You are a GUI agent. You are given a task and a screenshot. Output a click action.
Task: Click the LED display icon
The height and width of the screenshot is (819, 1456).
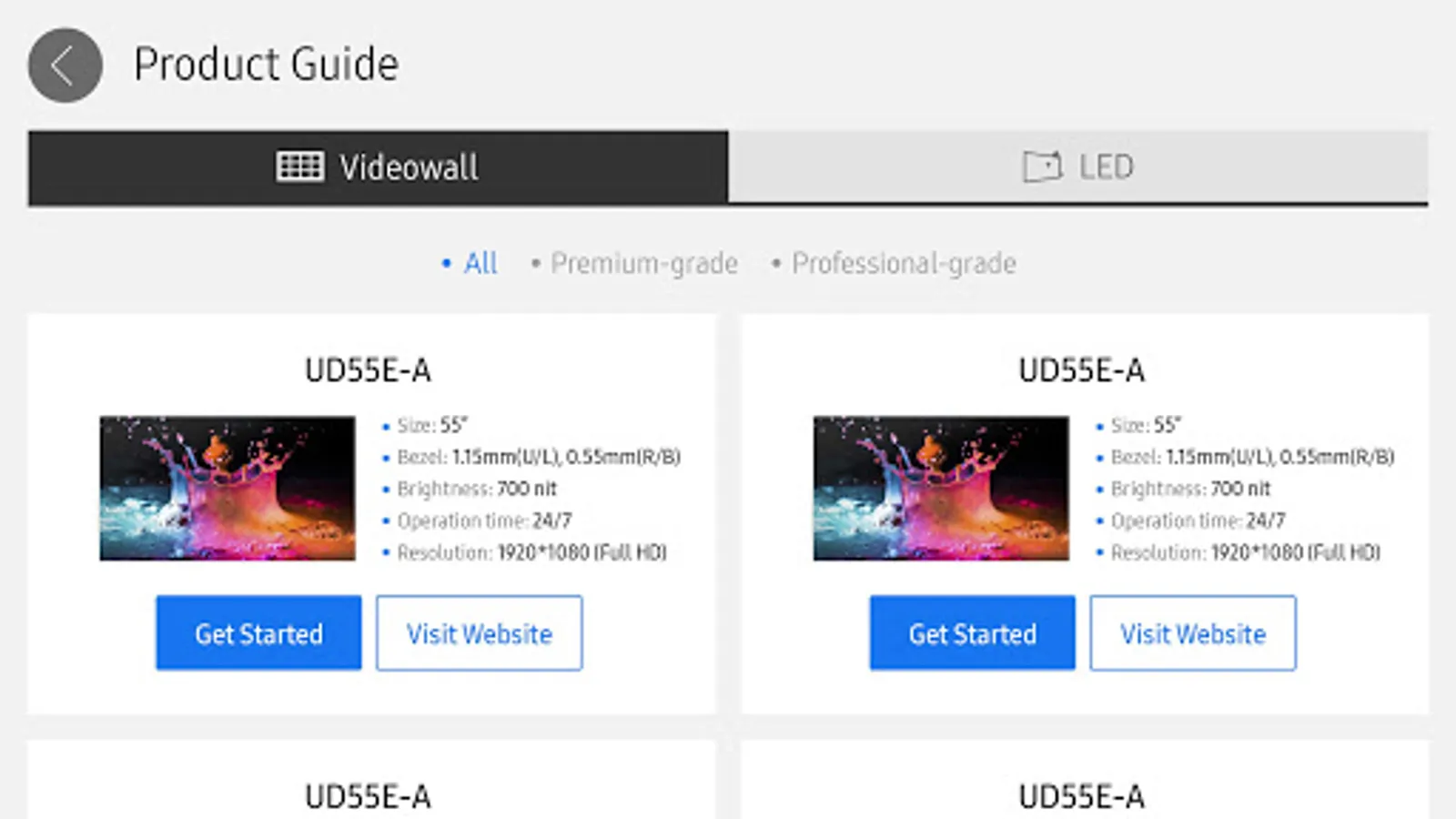point(1042,167)
